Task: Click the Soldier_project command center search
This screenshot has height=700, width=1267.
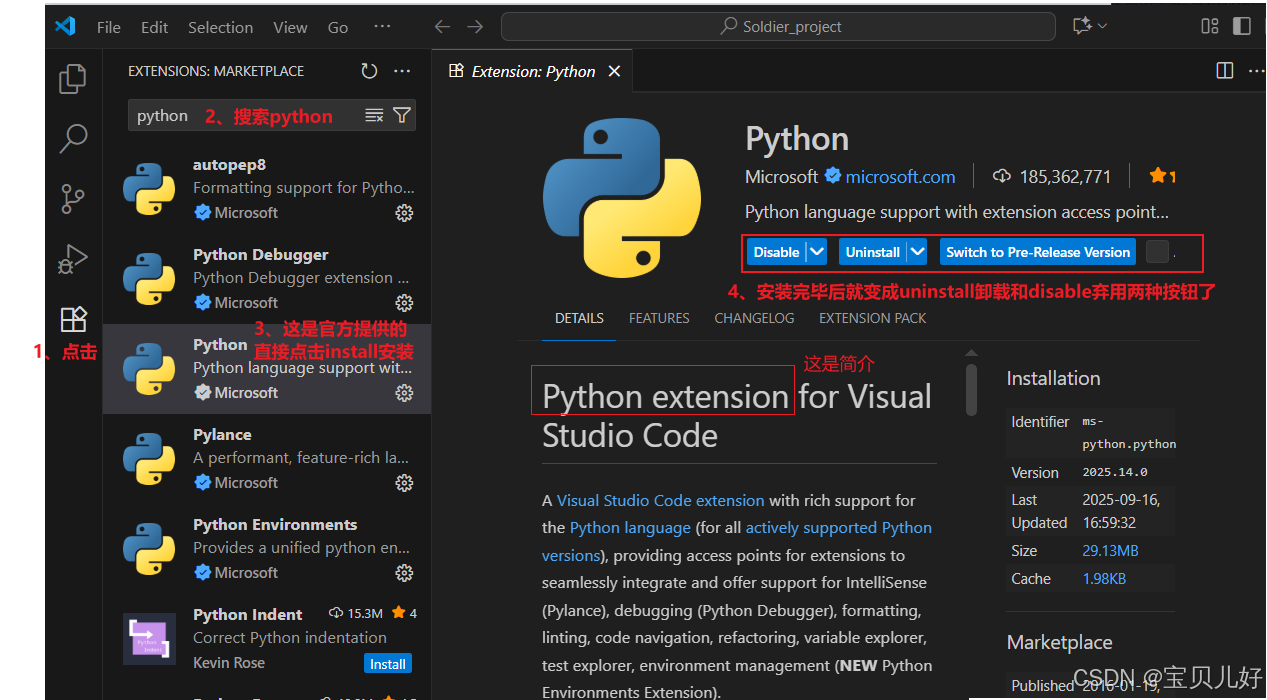Action: pyautogui.click(x=778, y=27)
